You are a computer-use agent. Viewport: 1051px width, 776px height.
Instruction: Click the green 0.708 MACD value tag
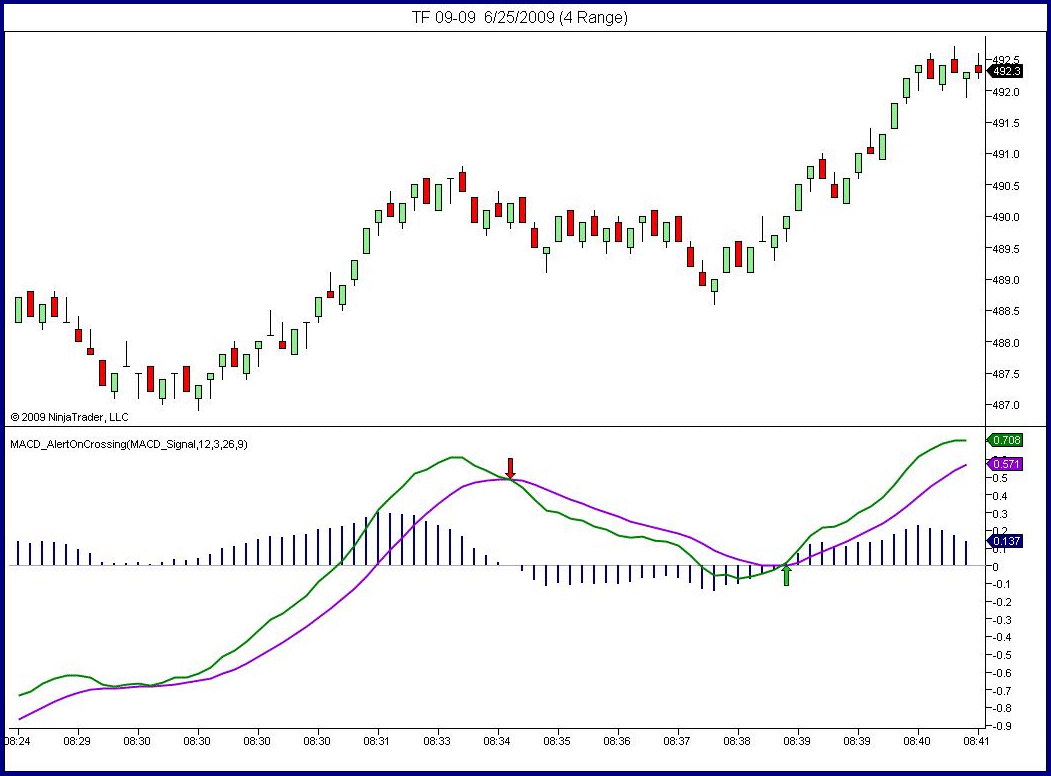point(1005,440)
